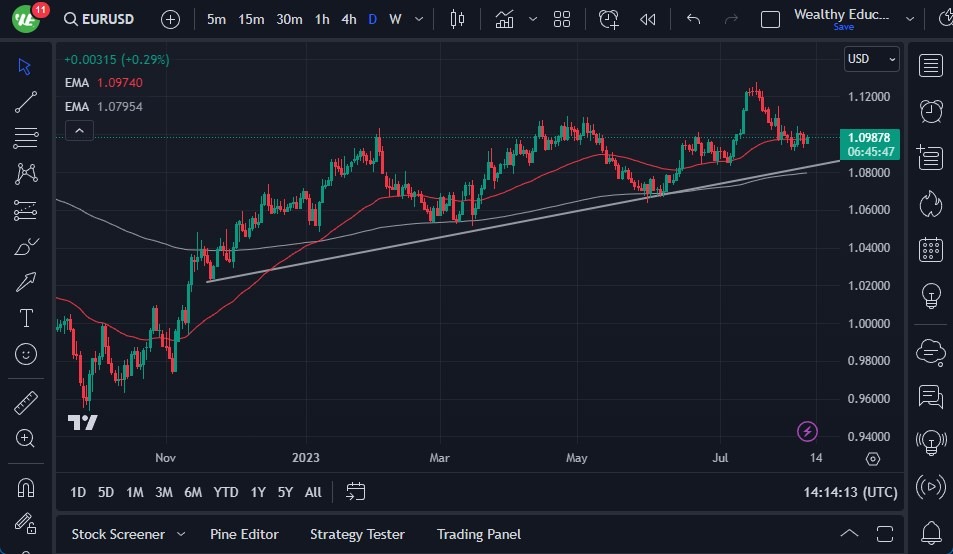The image size is (953, 554).
Task: Open the Watchlist panel in the right sidebar
Action: [931, 66]
